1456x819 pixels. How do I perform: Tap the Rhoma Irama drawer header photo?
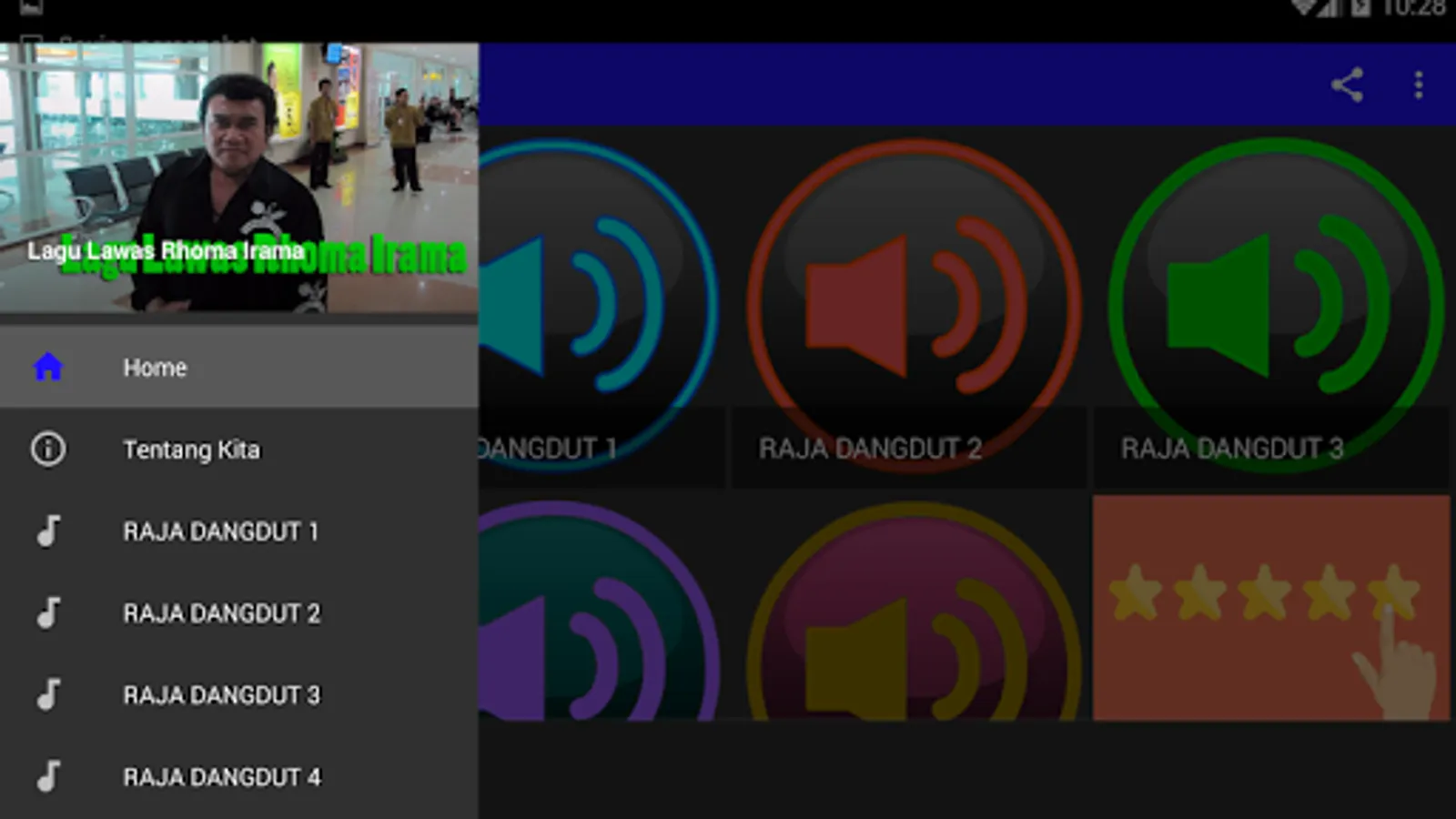(239, 178)
